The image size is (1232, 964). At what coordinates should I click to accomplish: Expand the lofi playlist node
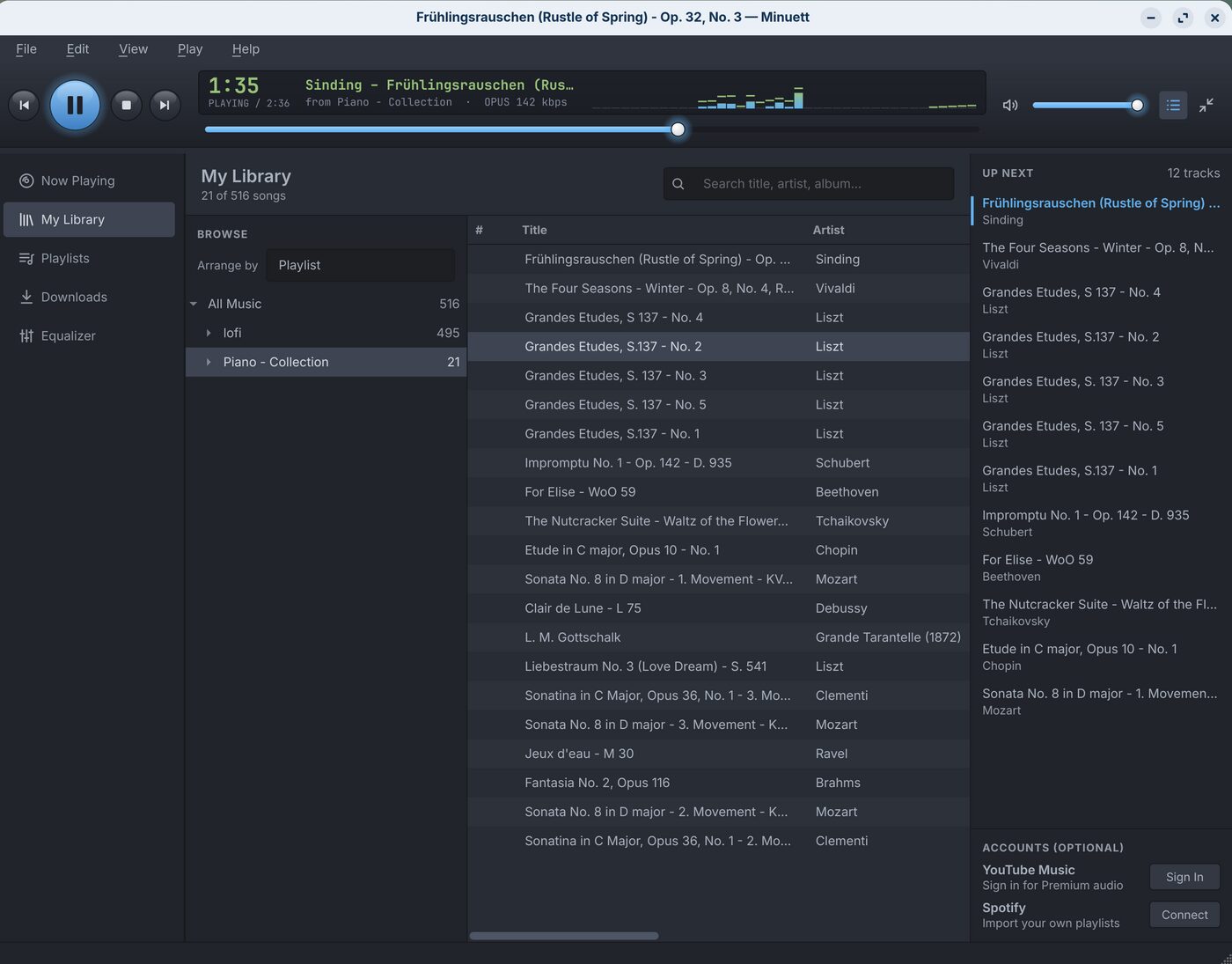[209, 333]
